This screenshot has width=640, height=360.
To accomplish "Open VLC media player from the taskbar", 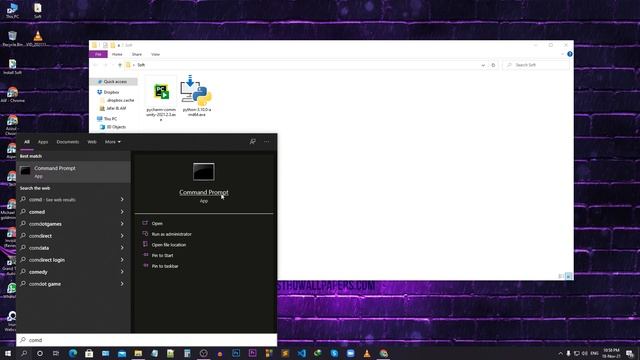I will click(x=367, y=353).
